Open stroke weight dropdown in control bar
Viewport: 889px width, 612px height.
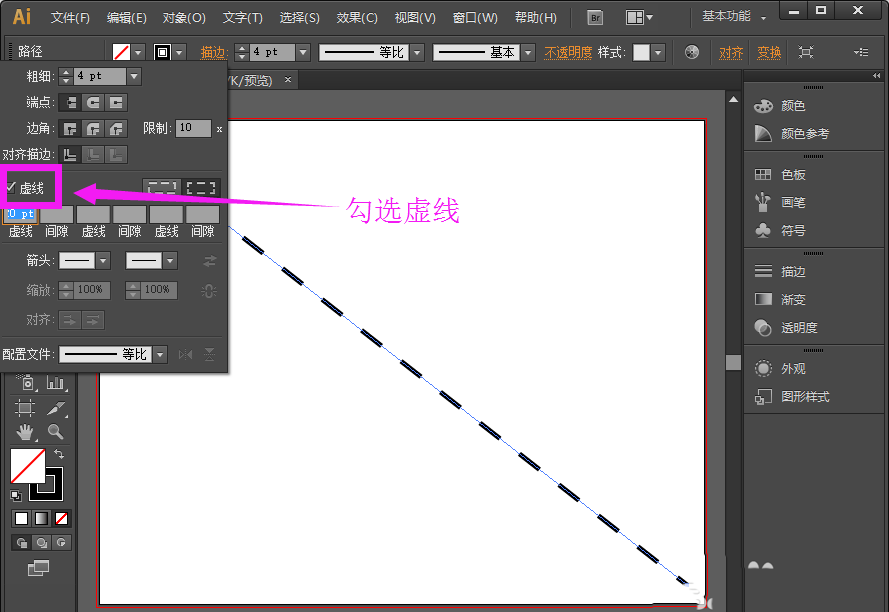[x=303, y=52]
